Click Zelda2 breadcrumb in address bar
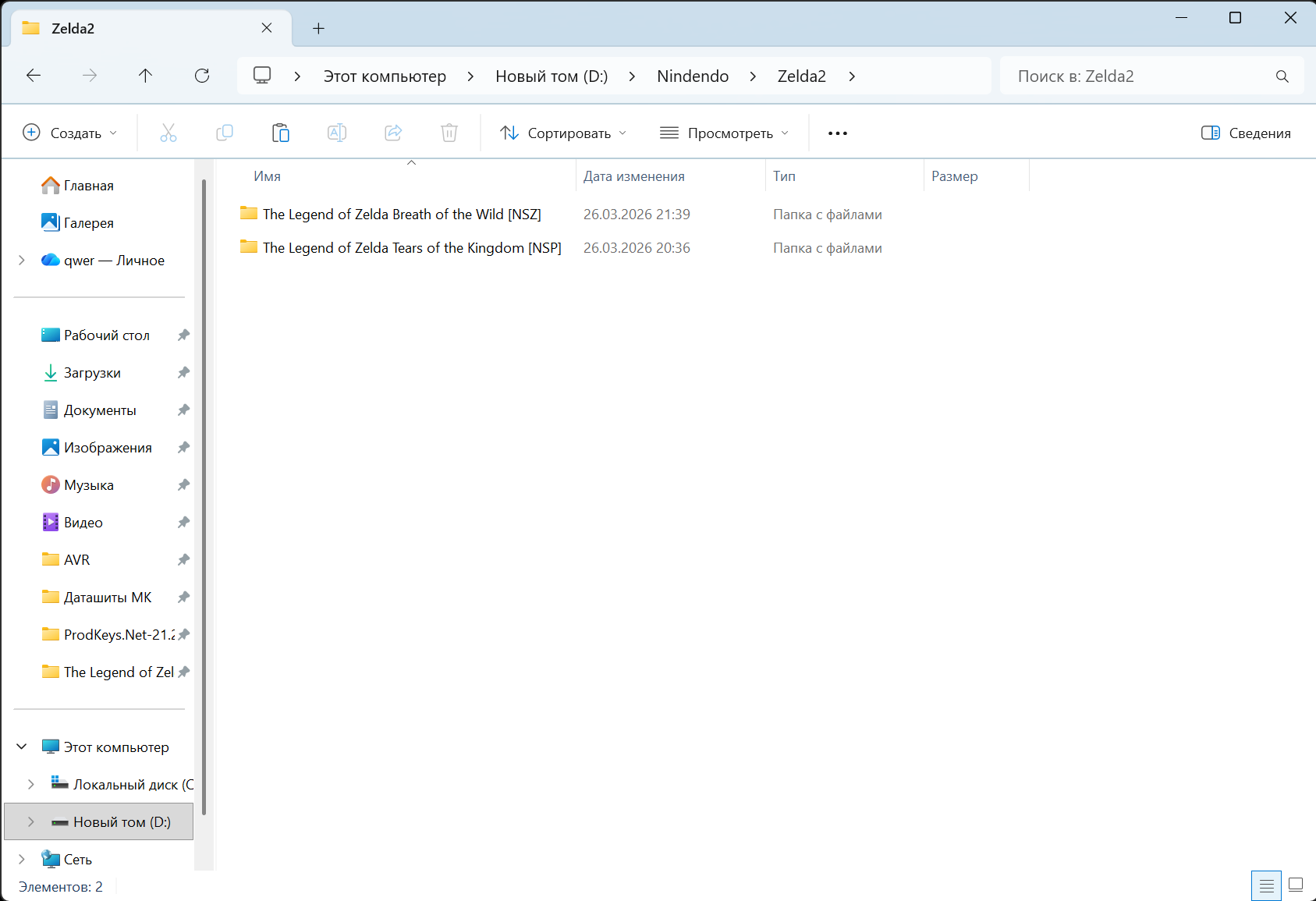Image resolution: width=1316 pixels, height=901 pixels. [801, 76]
